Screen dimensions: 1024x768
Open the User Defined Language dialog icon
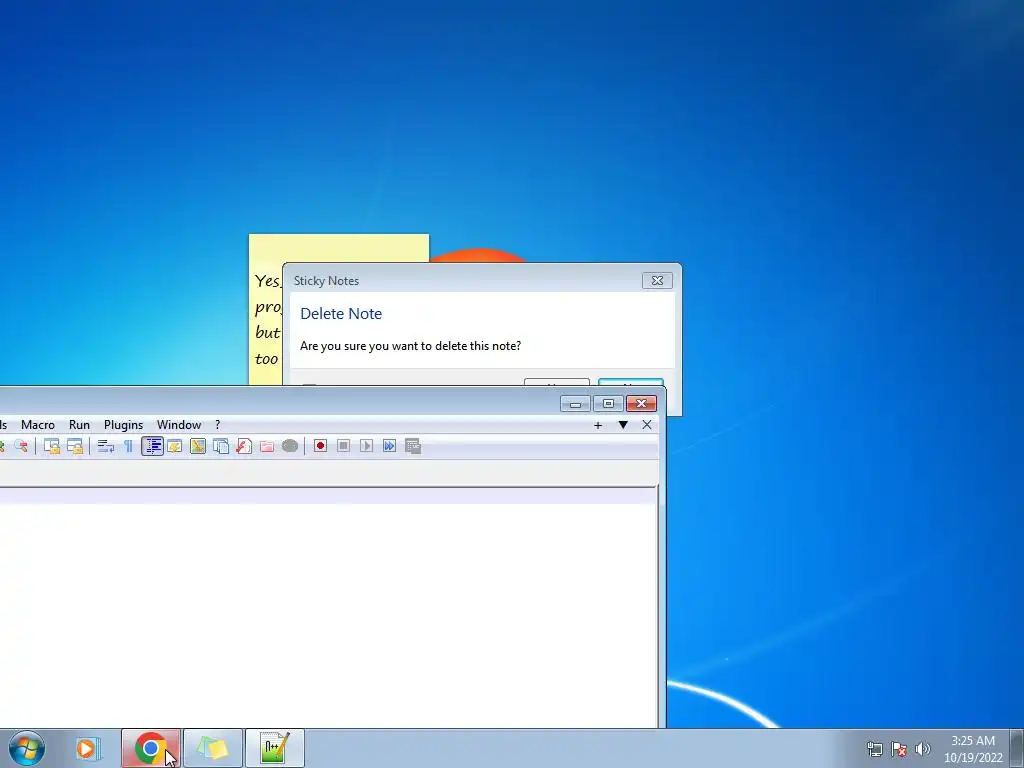click(174, 446)
